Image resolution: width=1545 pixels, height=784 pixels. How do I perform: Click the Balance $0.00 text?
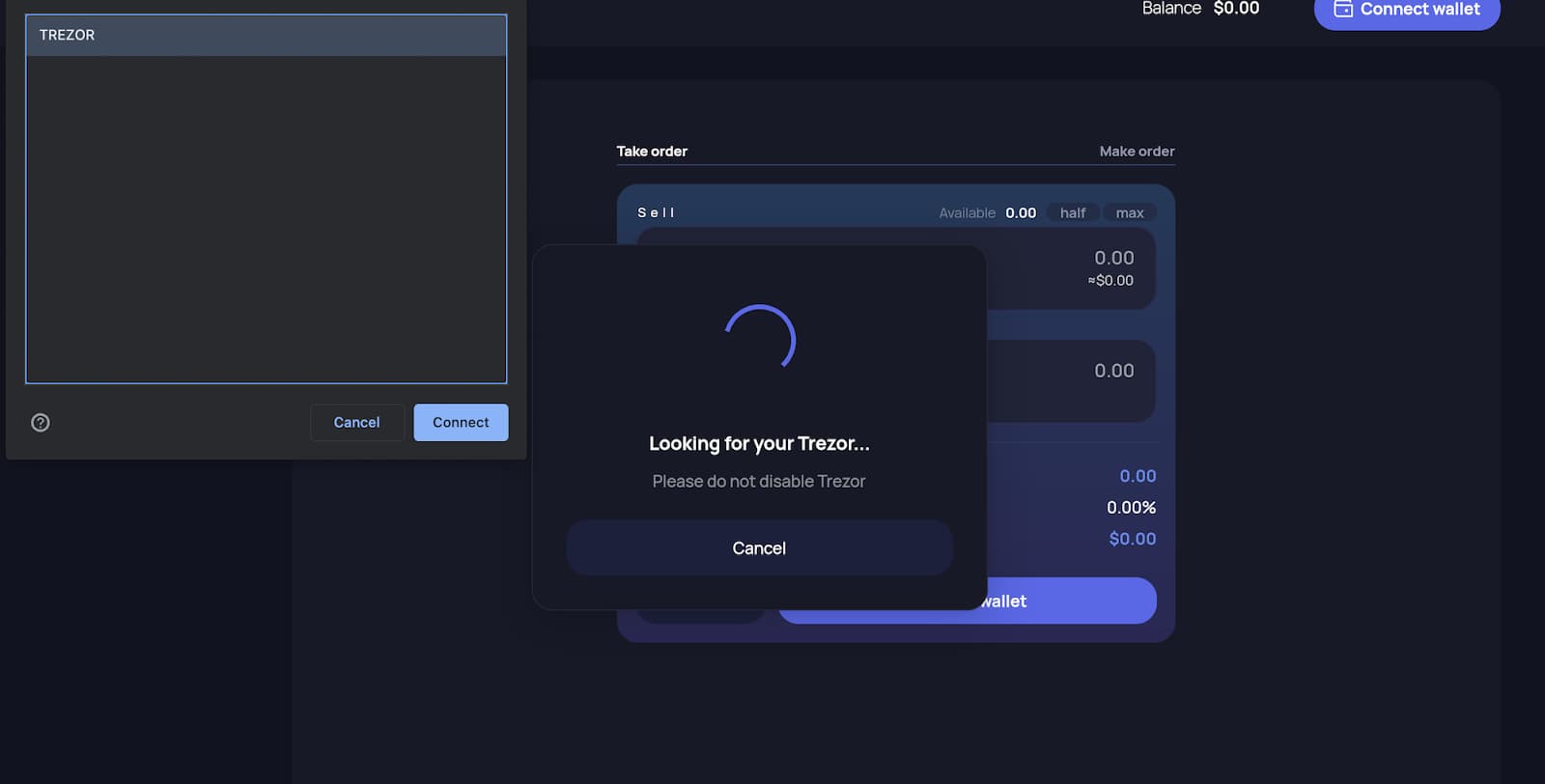tap(1200, 9)
